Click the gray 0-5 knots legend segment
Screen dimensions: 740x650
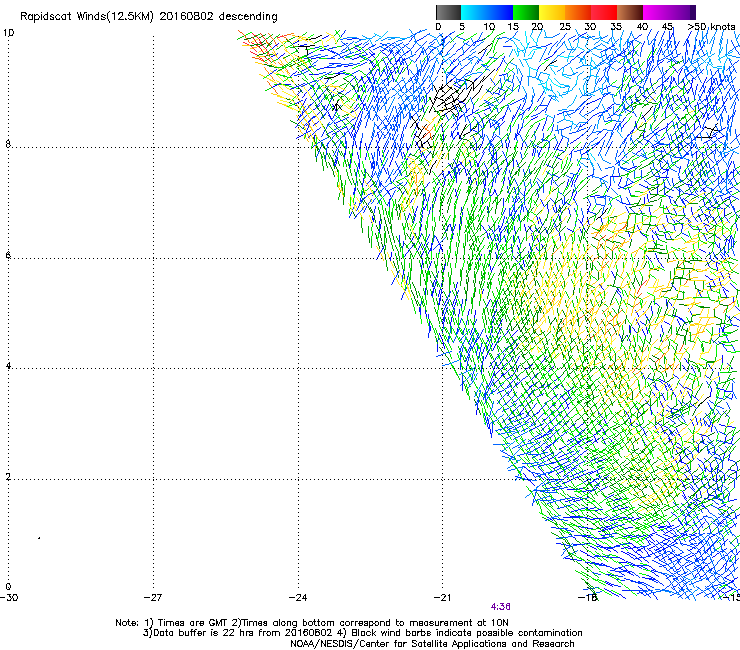click(x=448, y=12)
